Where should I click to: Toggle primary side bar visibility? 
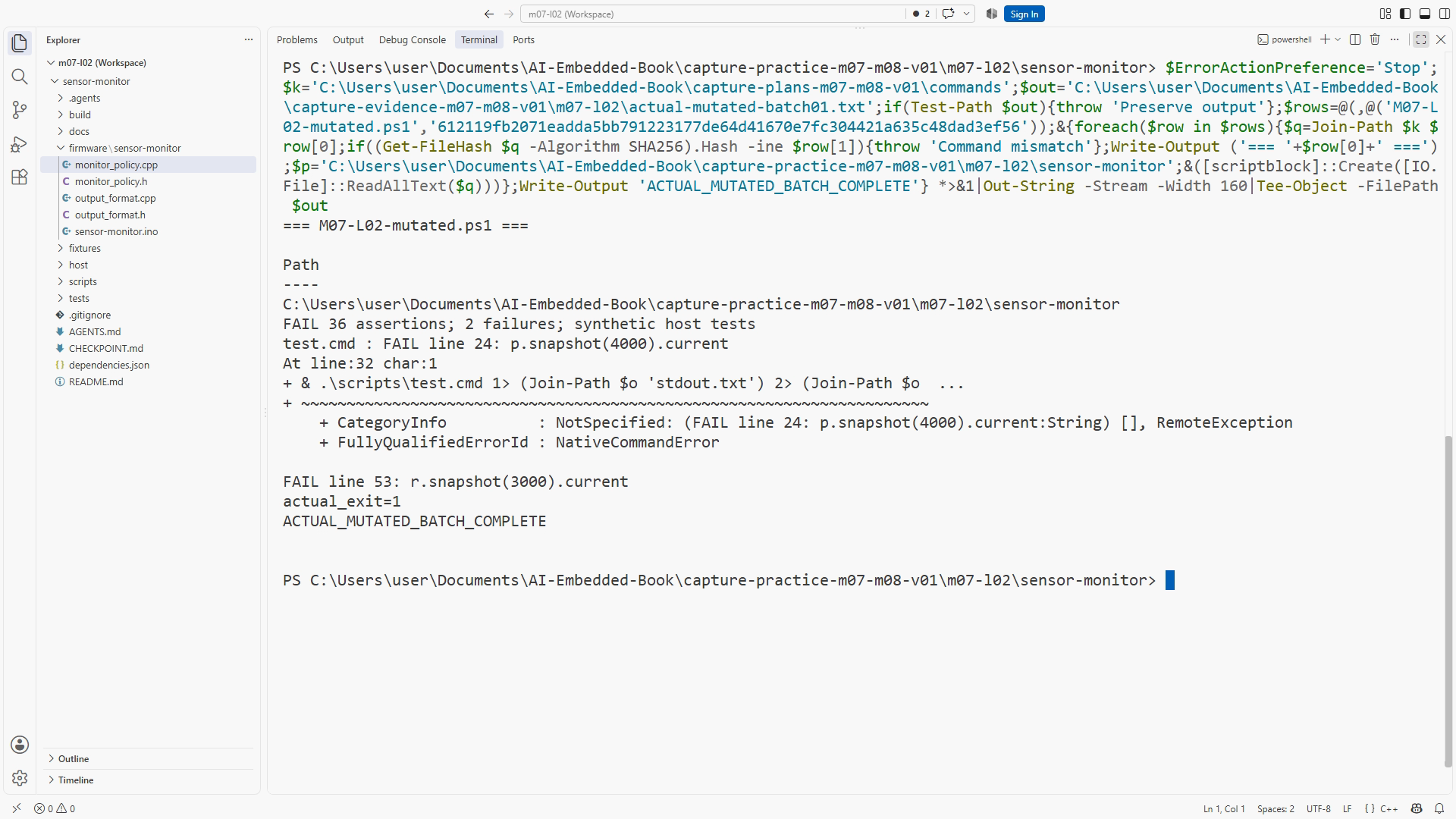1405,14
